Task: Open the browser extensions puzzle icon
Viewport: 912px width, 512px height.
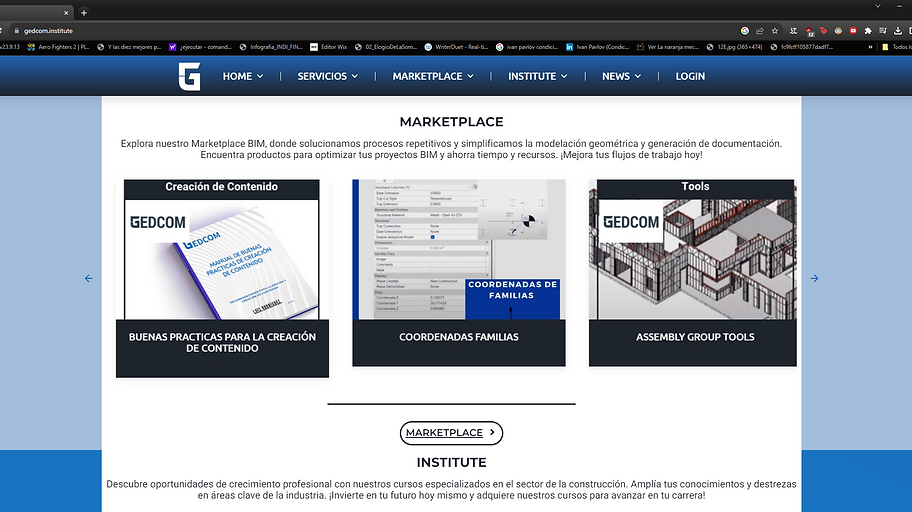Action: pos(868,31)
